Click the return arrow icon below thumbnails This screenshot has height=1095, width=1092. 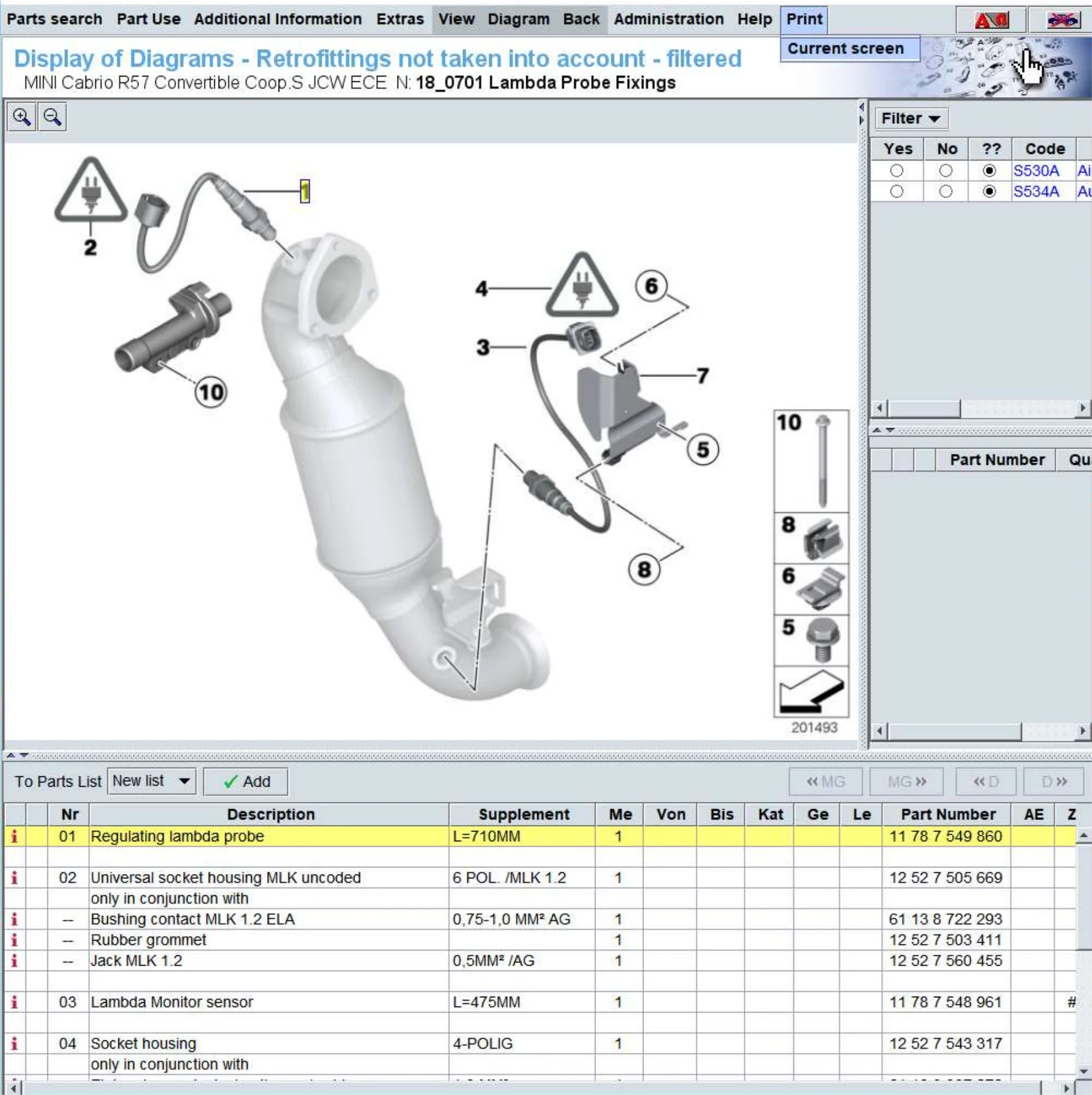coord(812,692)
